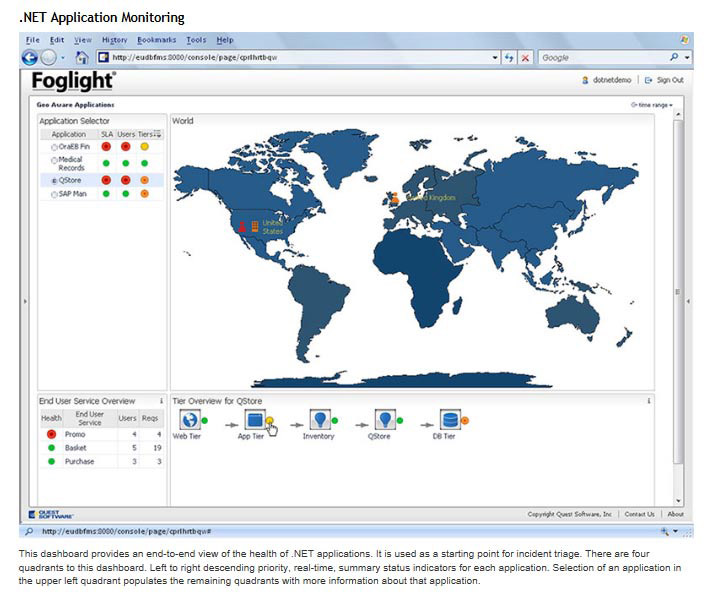Go to browser Home icon
The height and width of the screenshot is (593, 711).
(x=82, y=58)
